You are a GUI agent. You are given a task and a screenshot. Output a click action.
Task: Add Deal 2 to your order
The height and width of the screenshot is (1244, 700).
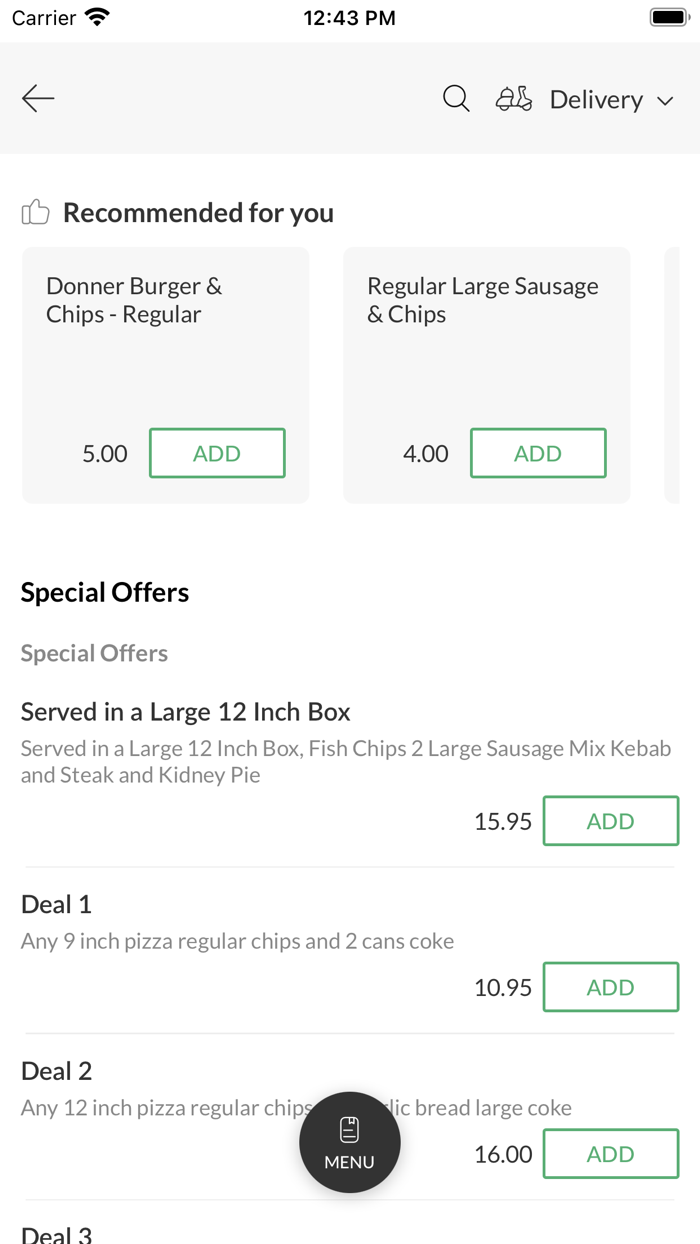610,1153
